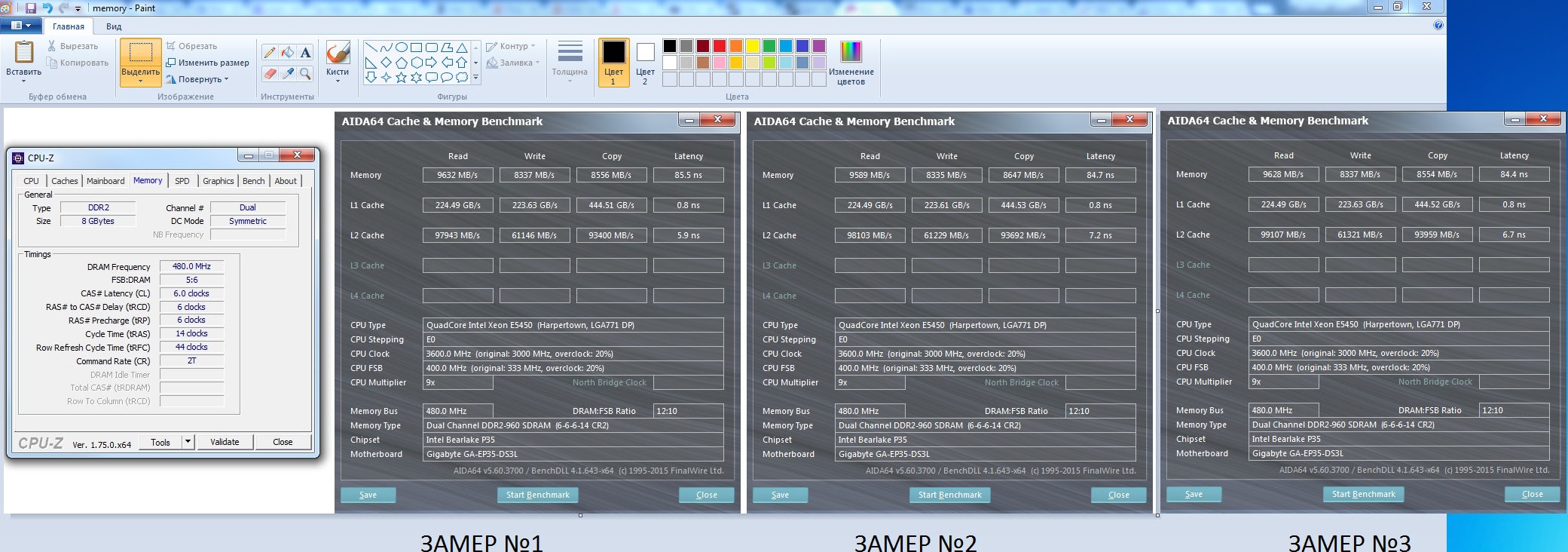Open the Bench tab in CPU-Z

tap(254, 181)
